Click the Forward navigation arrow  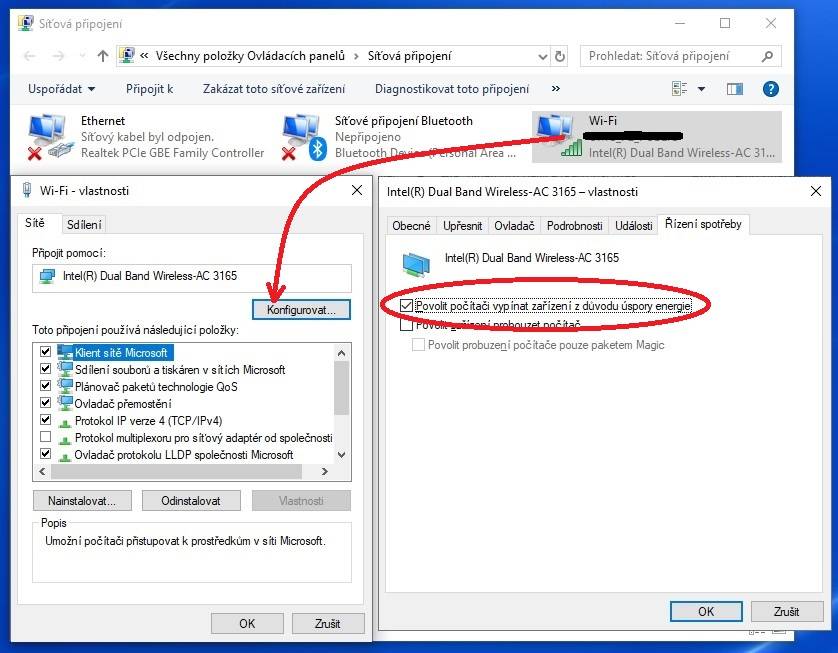[x=58, y=56]
